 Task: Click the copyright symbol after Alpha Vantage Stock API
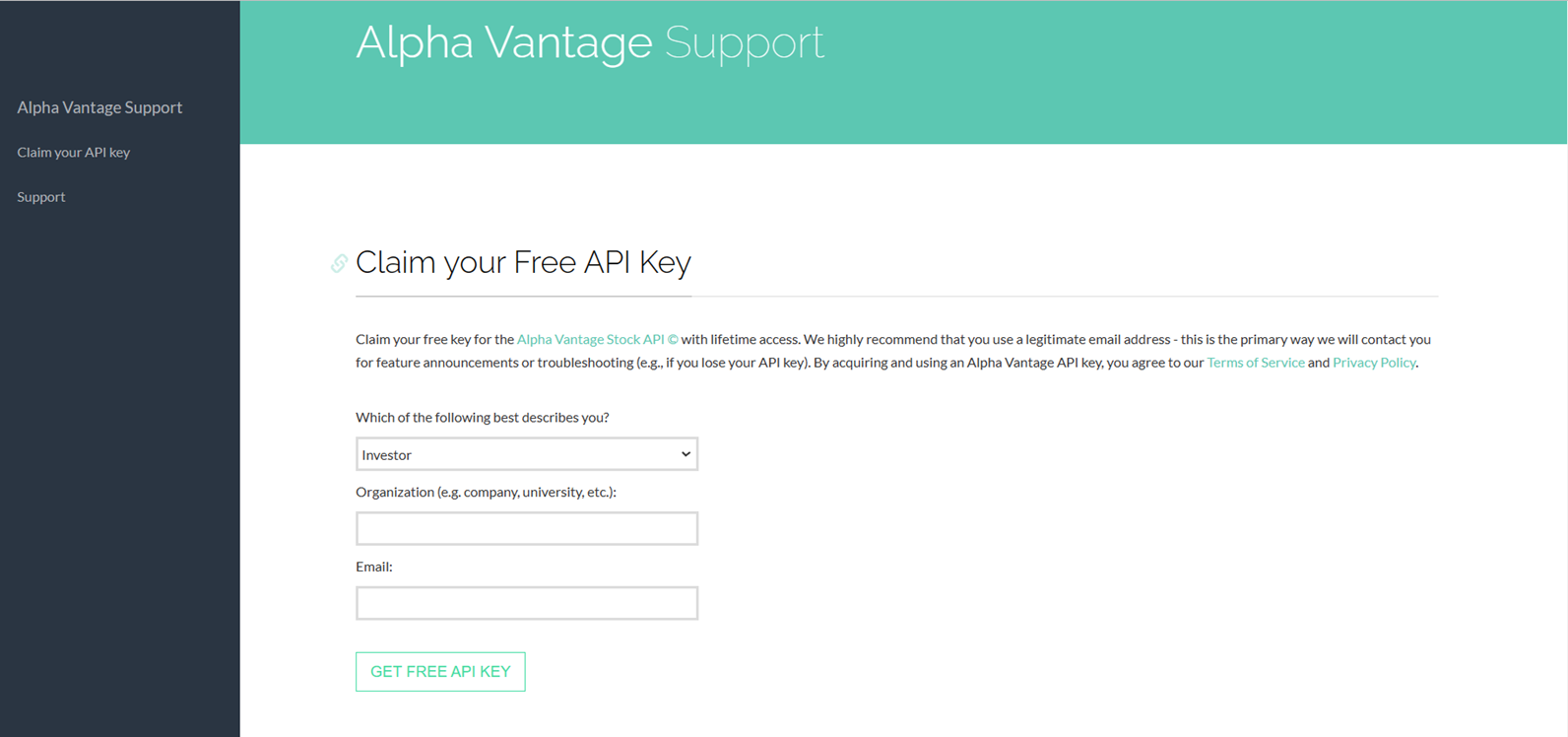[673, 339]
